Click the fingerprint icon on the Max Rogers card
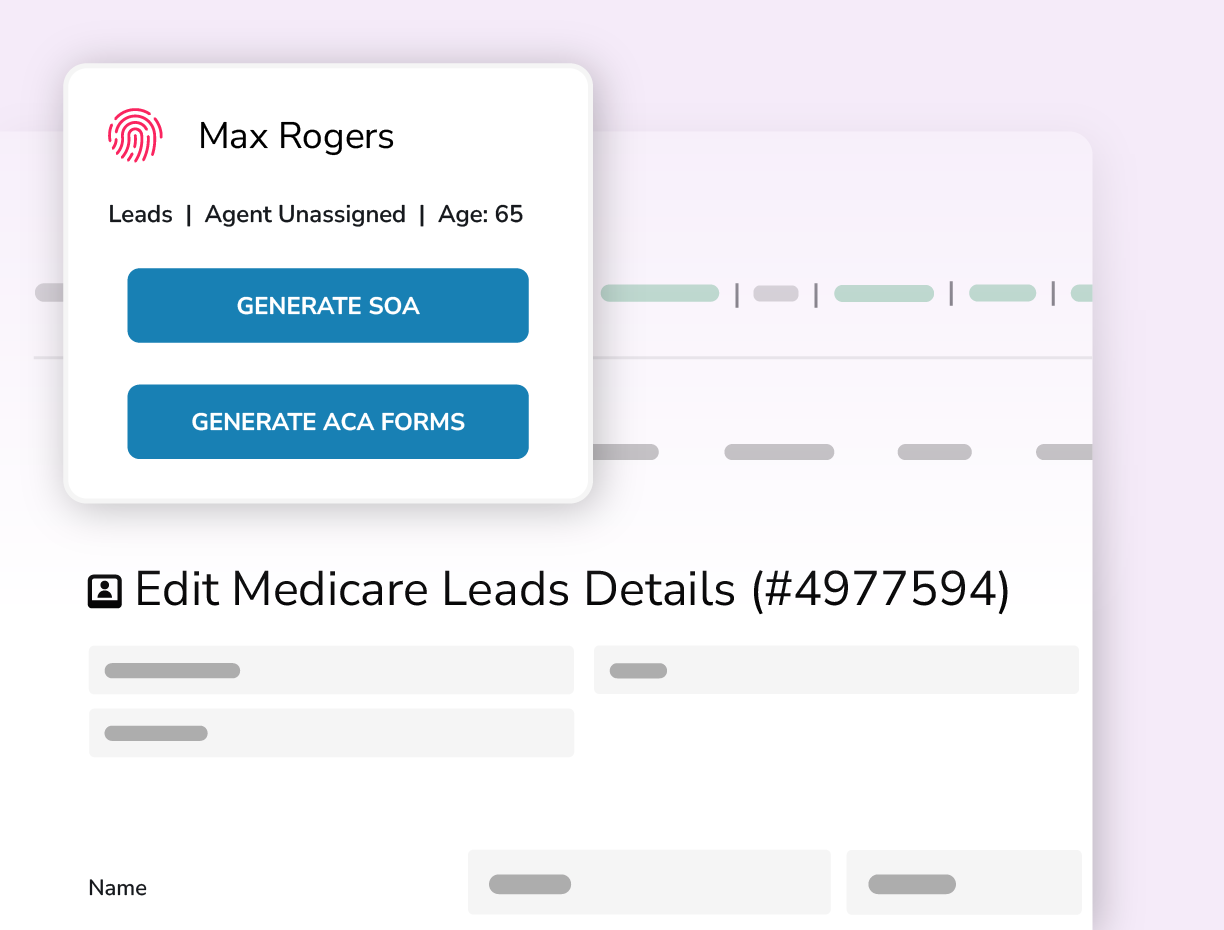 [x=135, y=135]
